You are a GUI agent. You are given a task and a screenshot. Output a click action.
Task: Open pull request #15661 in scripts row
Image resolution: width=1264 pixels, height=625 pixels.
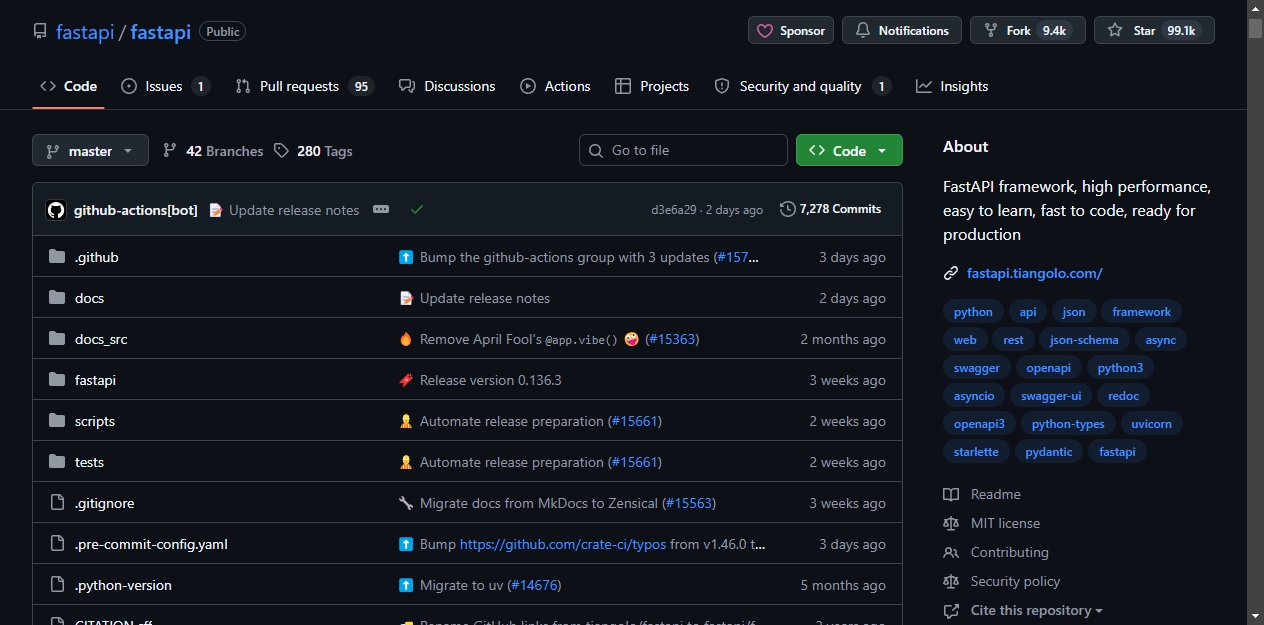point(635,421)
